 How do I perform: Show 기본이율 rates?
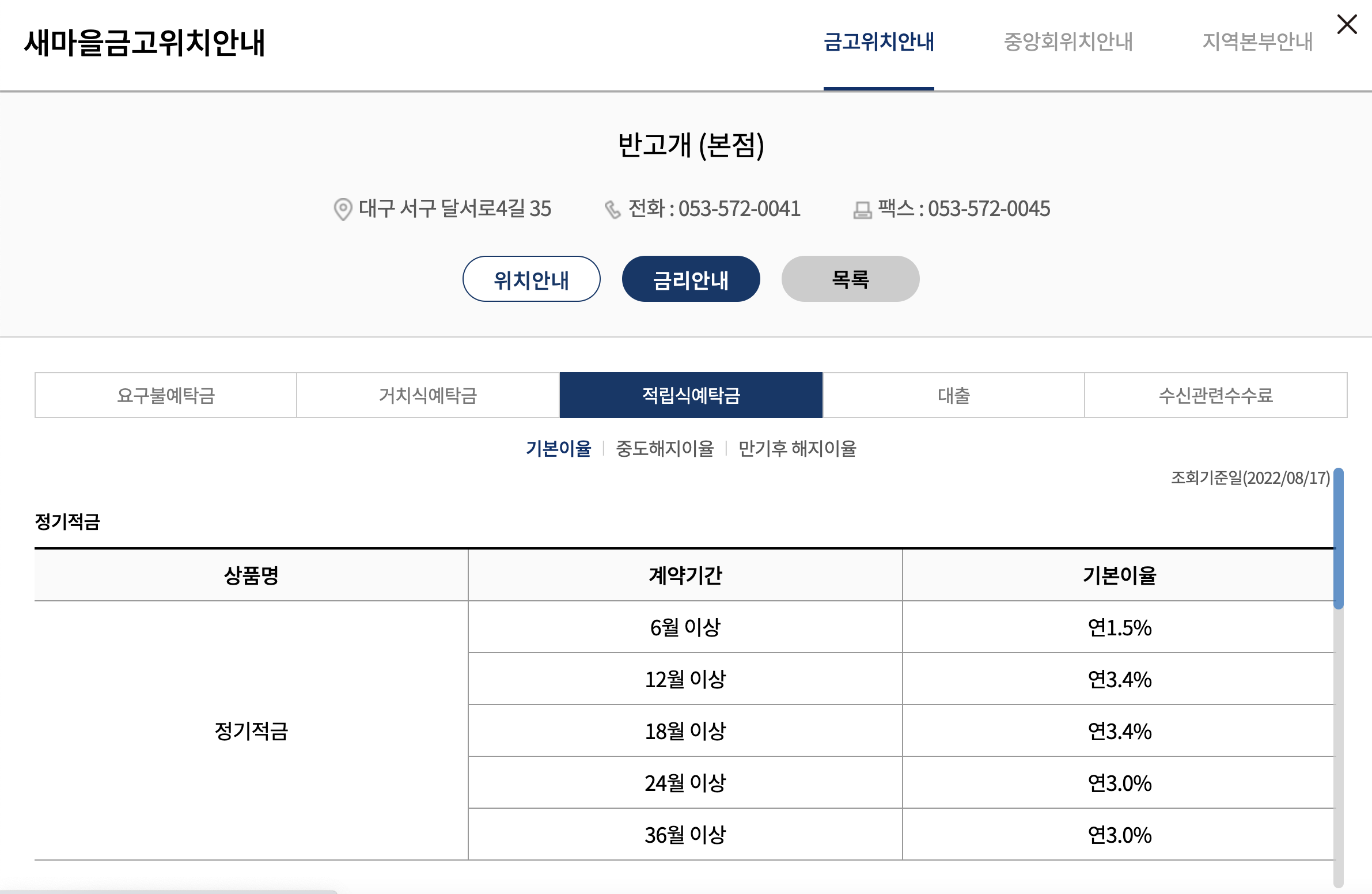click(558, 449)
